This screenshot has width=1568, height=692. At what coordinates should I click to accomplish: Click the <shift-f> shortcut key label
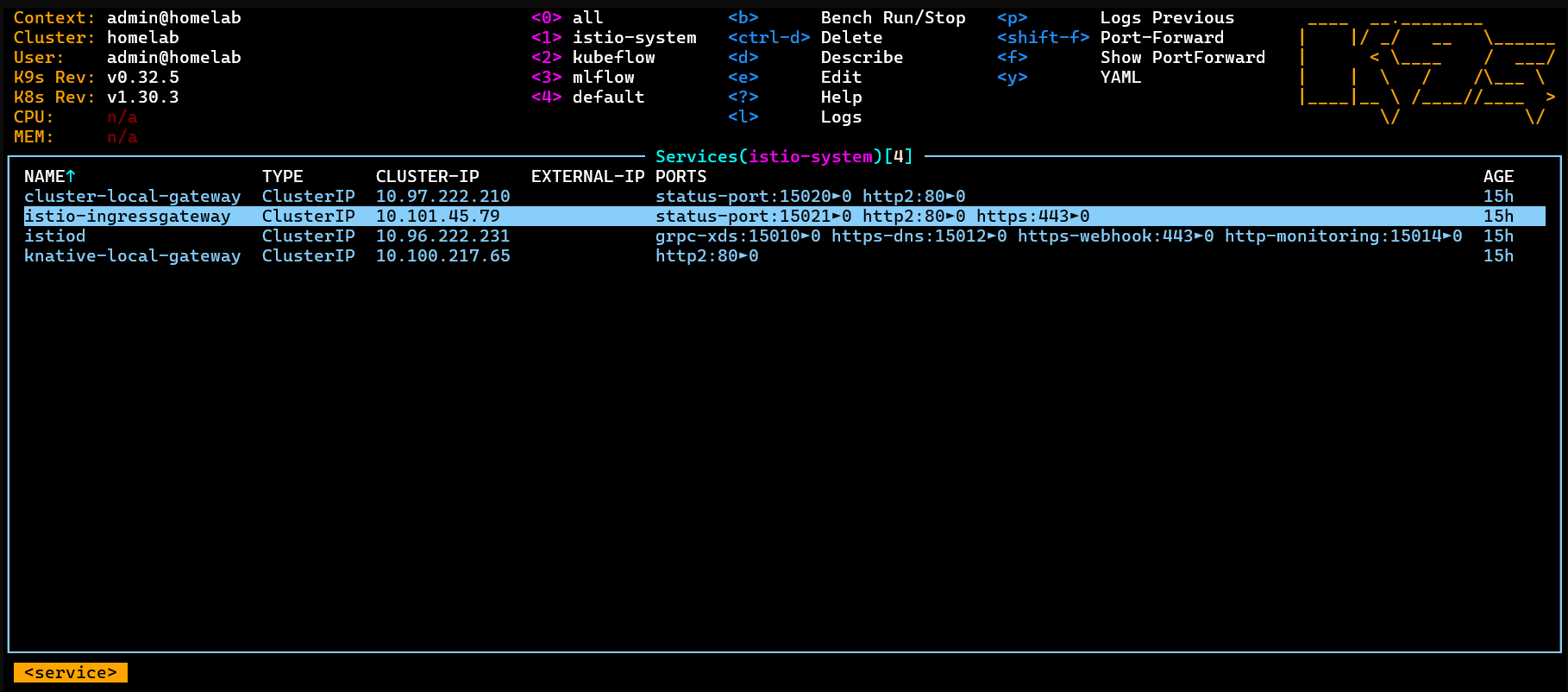(x=1044, y=38)
